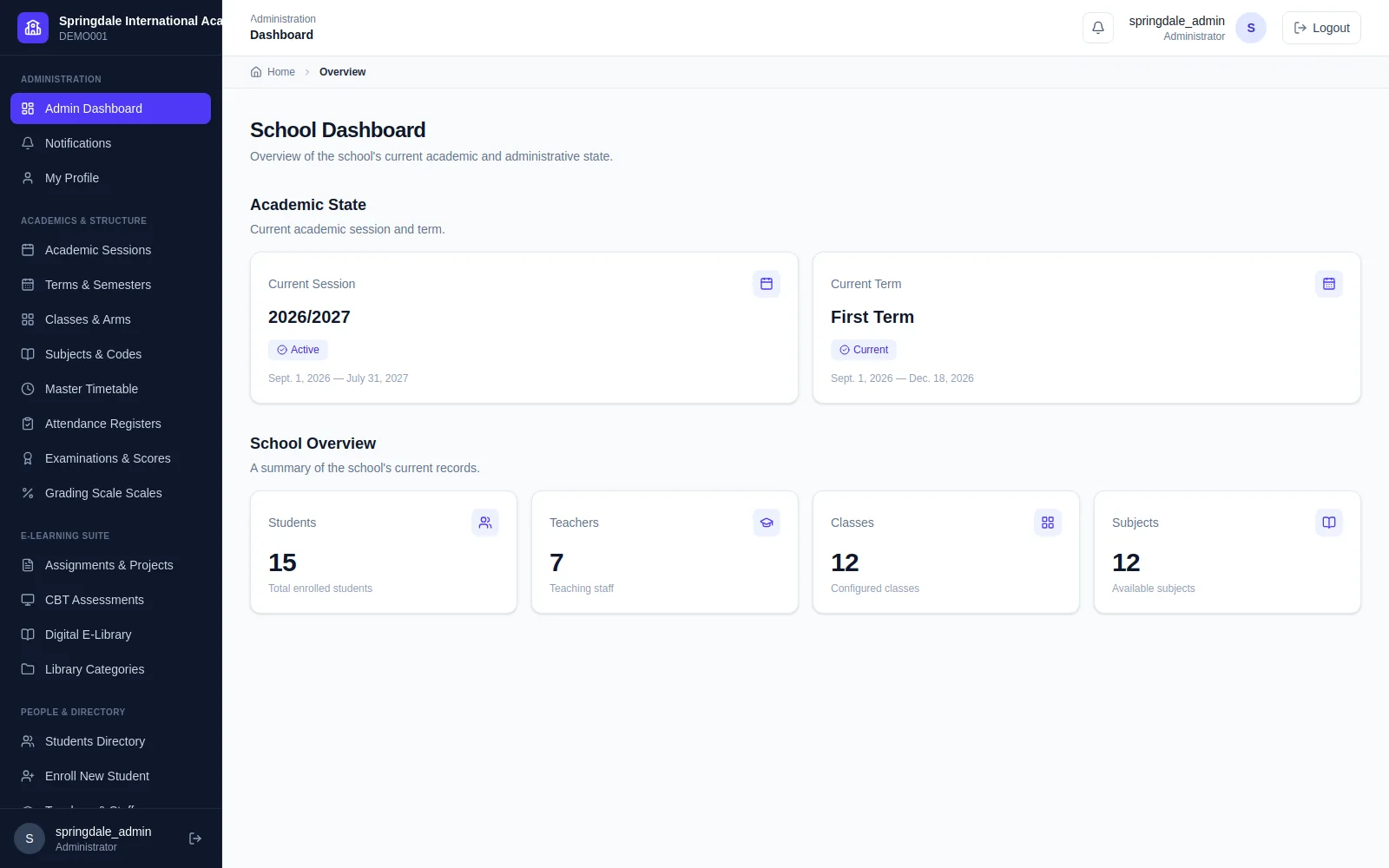Click the calendar icon on Current Term card

click(x=1329, y=284)
